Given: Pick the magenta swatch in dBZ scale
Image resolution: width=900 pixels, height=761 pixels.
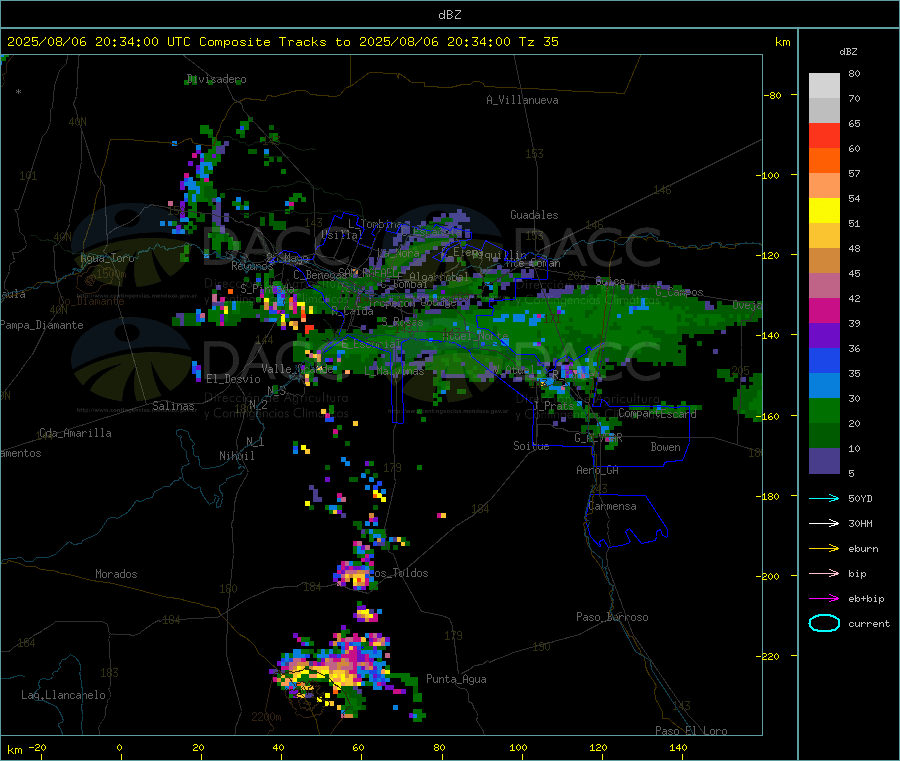Looking at the screenshot, I should [824, 310].
